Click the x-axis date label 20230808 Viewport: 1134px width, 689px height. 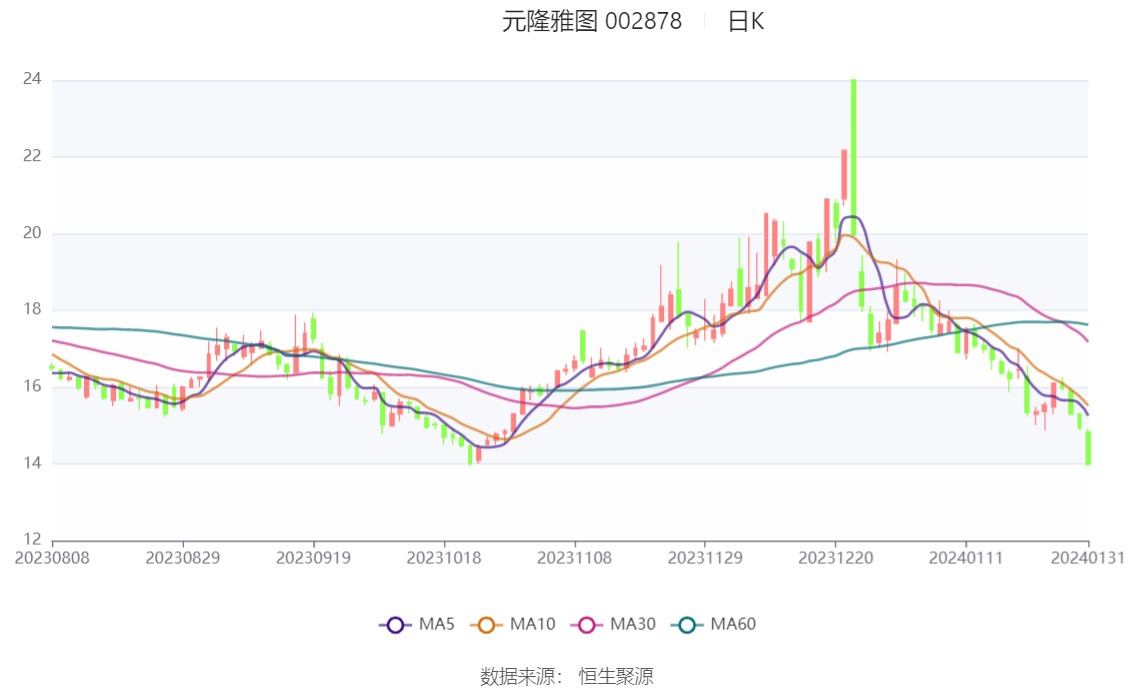[52, 558]
